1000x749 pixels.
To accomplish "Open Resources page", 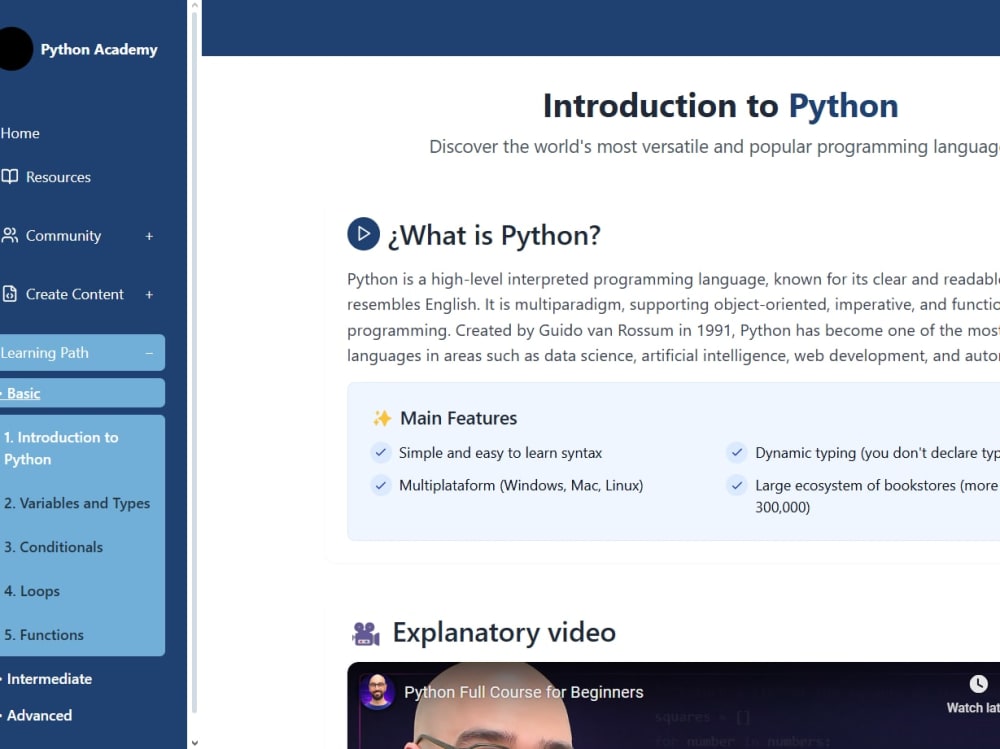I will 58,177.
